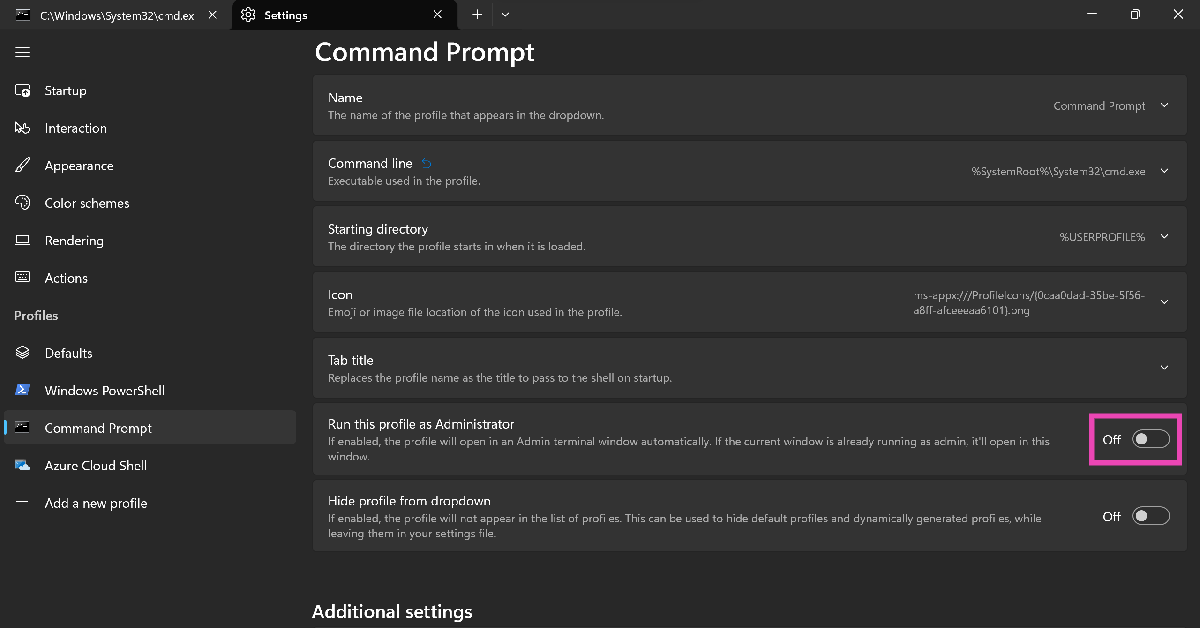
Task: Click the Interaction cursor icon
Action: (23, 128)
